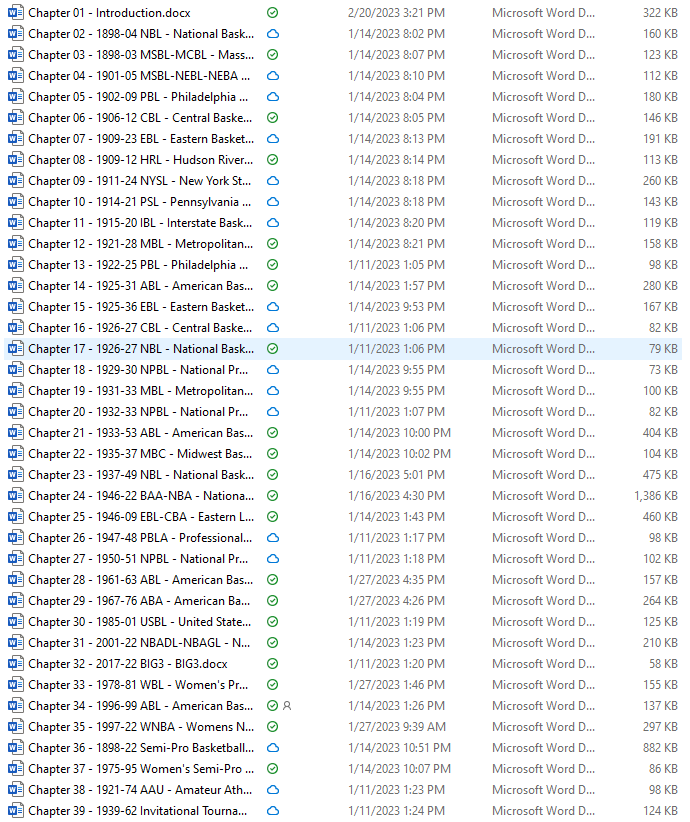Image resolution: width=690 pixels, height=822 pixels.
Task: Click the 404 KB file size
Action: coord(661,432)
